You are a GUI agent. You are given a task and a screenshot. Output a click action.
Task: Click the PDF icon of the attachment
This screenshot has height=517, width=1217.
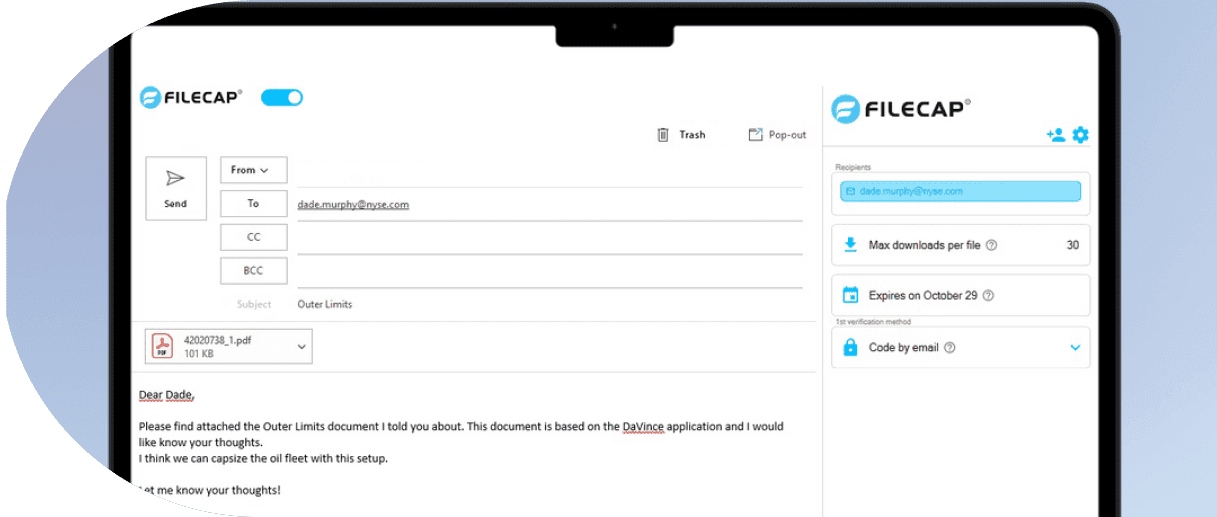pos(162,347)
